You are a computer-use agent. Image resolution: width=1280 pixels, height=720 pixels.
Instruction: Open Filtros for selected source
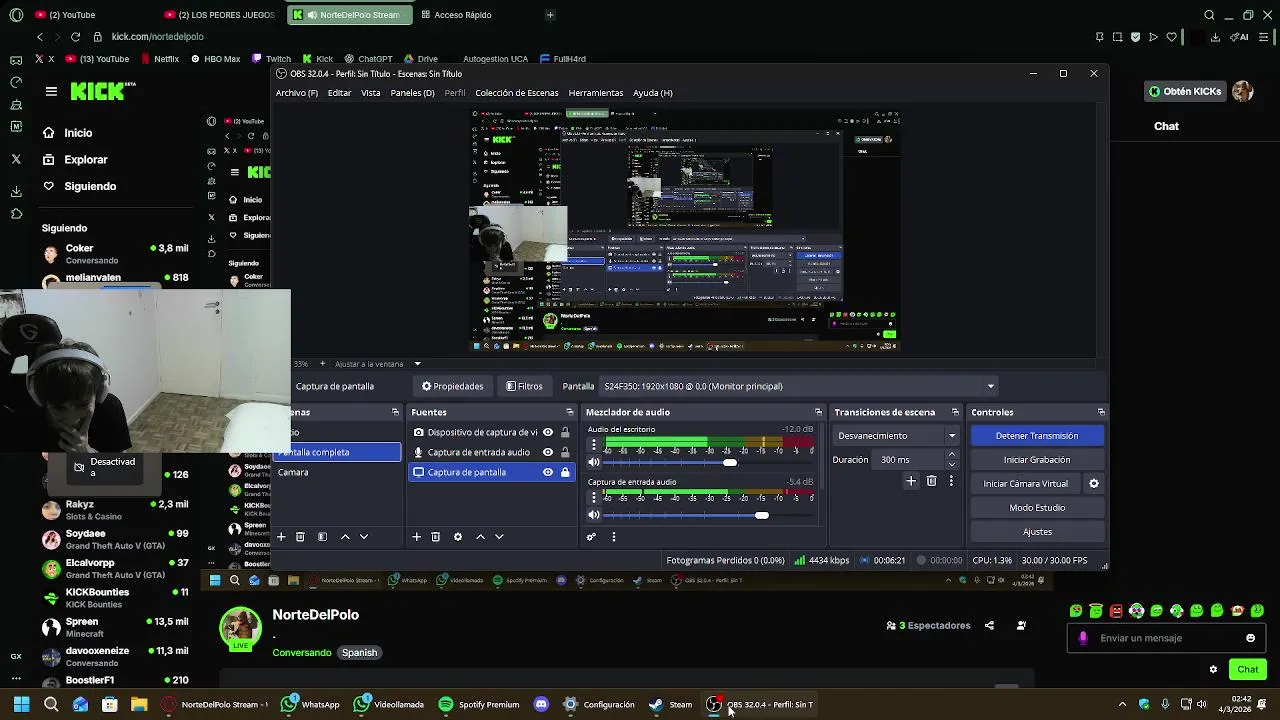(x=525, y=386)
